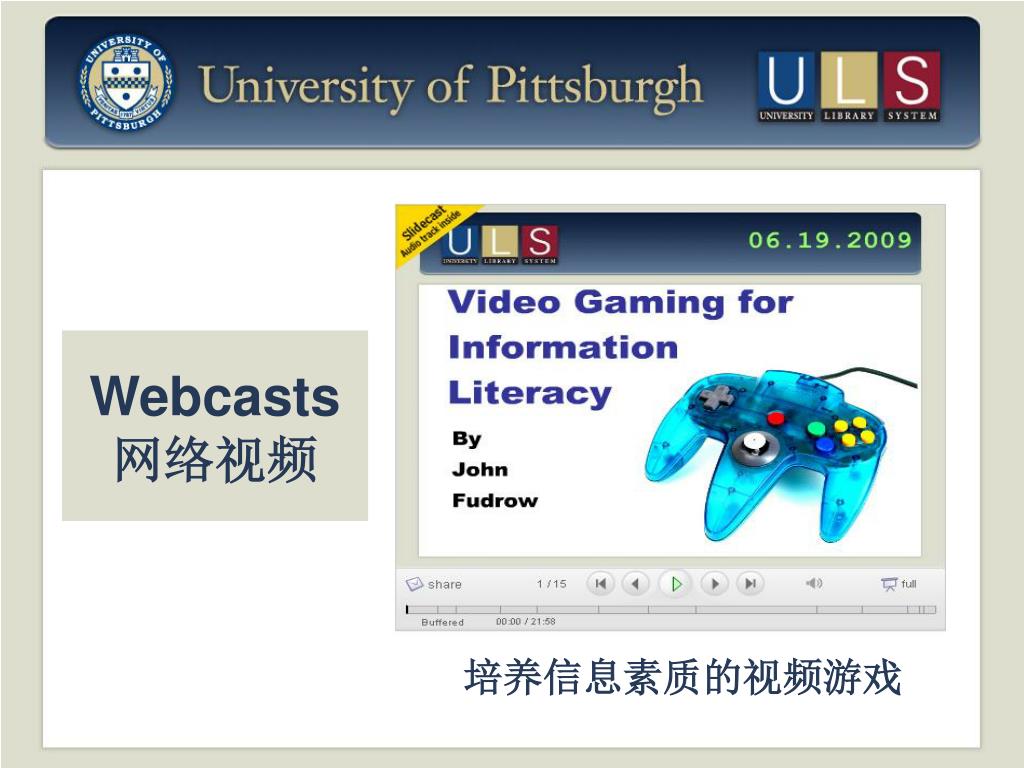Click the 'Video Gaming for Information Literacy' slide title
The width and height of the screenshot is (1024, 768).
coord(620,347)
